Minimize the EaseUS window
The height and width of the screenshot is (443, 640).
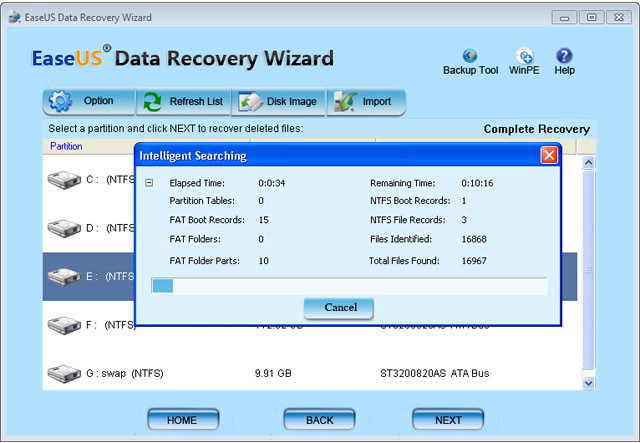point(564,18)
